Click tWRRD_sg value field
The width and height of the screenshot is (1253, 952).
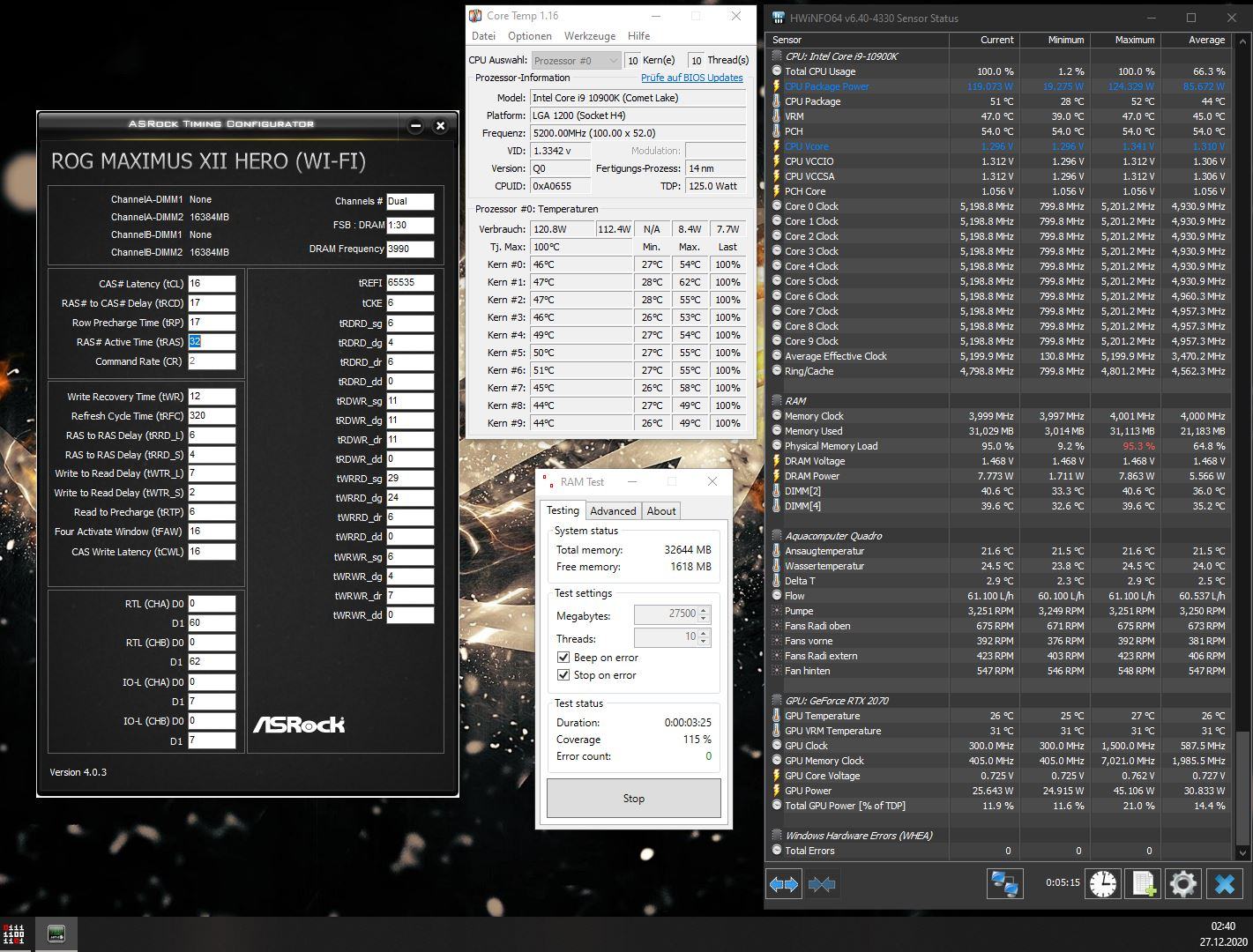pyautogui.click(x=410, y=479)
